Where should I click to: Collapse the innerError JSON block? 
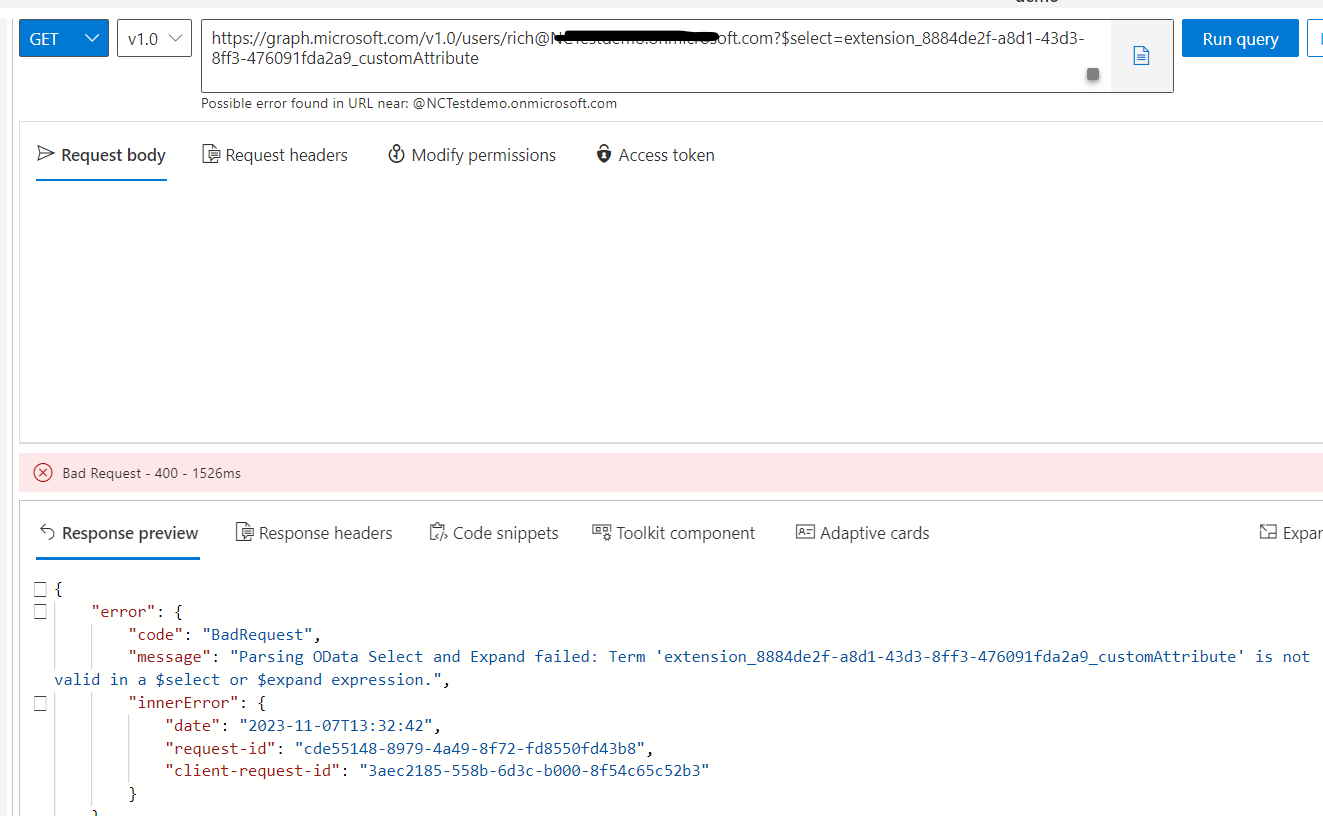(x=40, y=703)
